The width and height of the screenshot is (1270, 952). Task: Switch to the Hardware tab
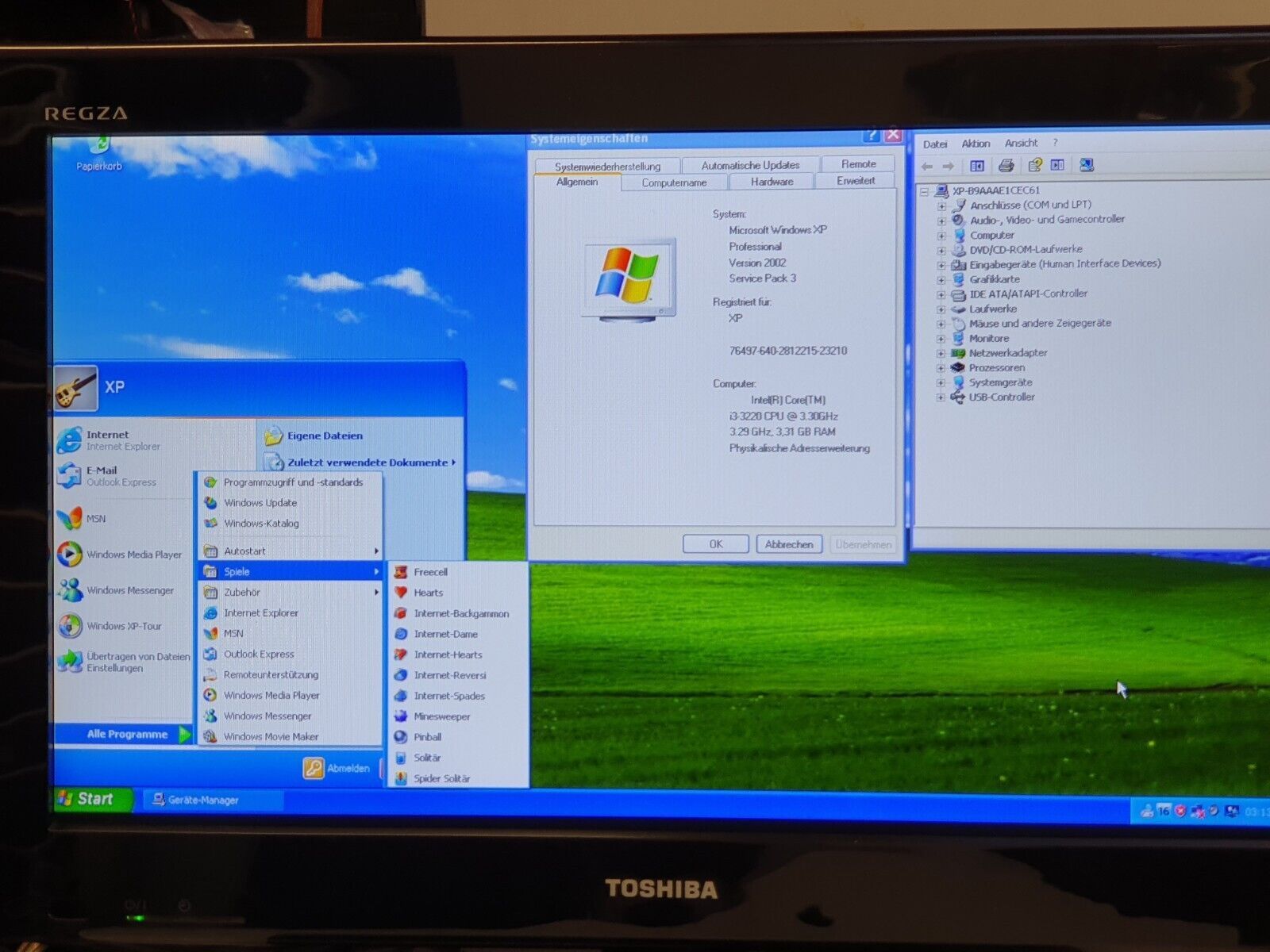click(772, 182)
